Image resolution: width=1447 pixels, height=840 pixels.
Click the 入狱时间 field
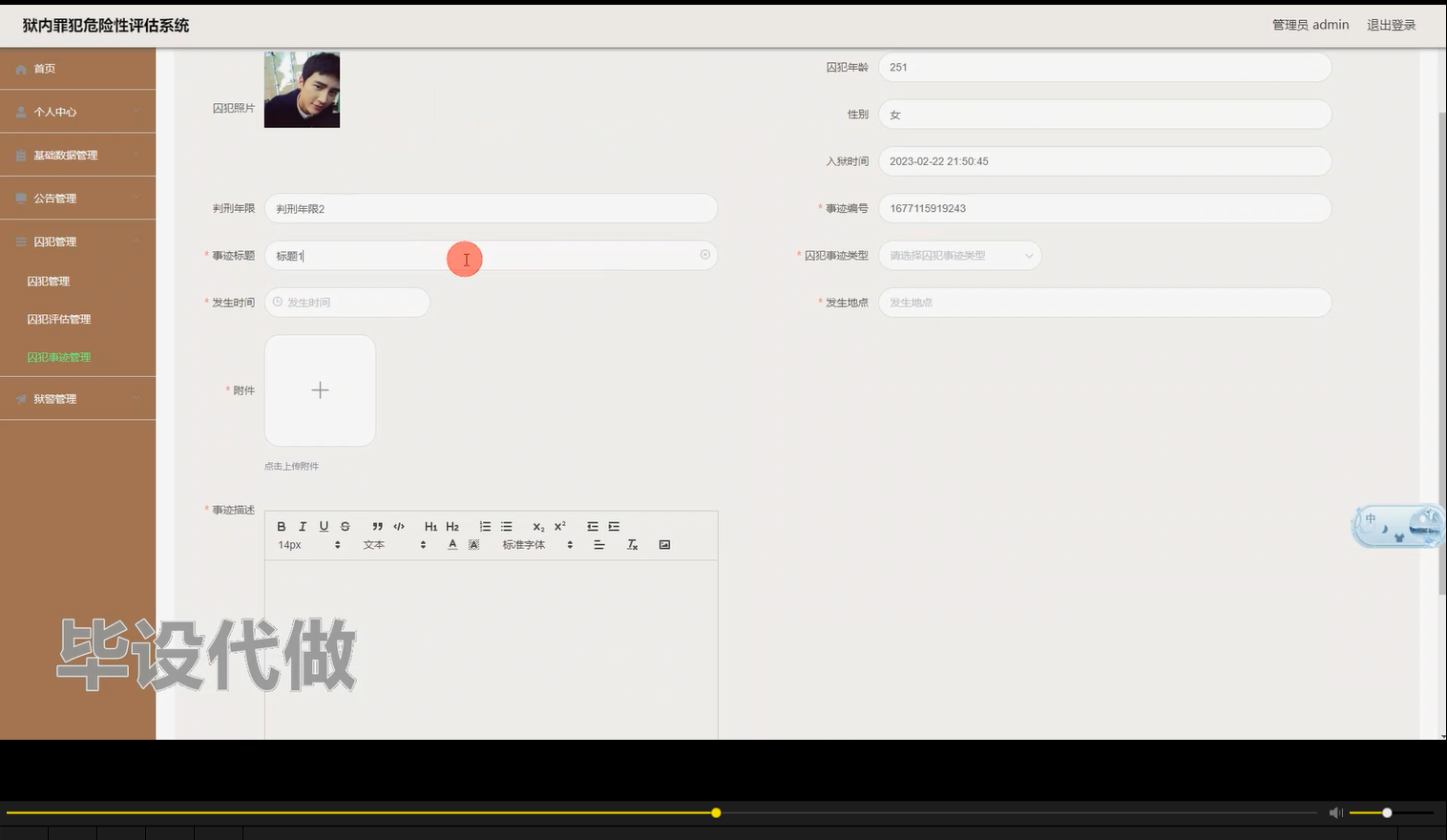(x=1104, y=161)
